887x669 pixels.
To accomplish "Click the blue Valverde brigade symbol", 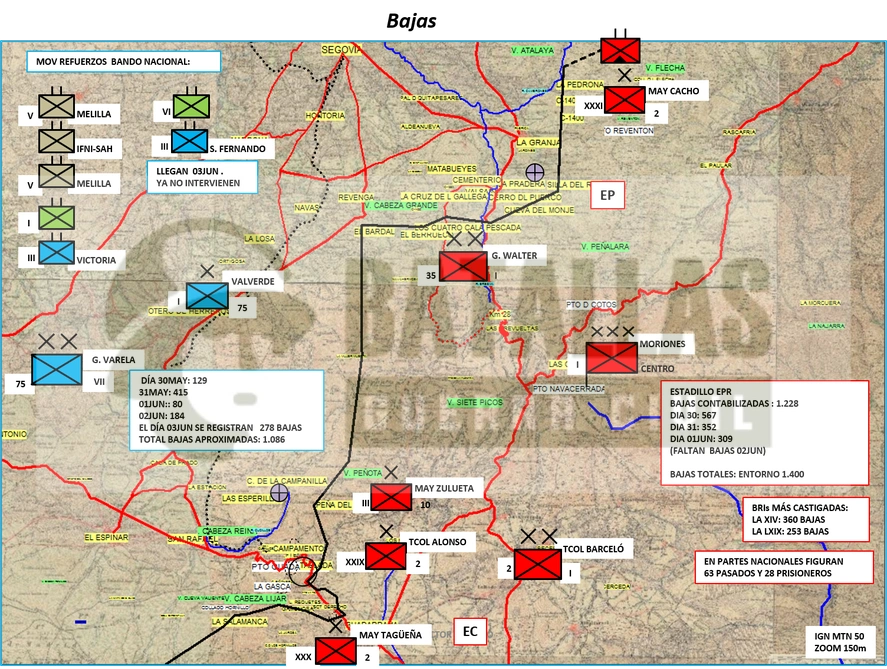I will click(x=207, y=296).
